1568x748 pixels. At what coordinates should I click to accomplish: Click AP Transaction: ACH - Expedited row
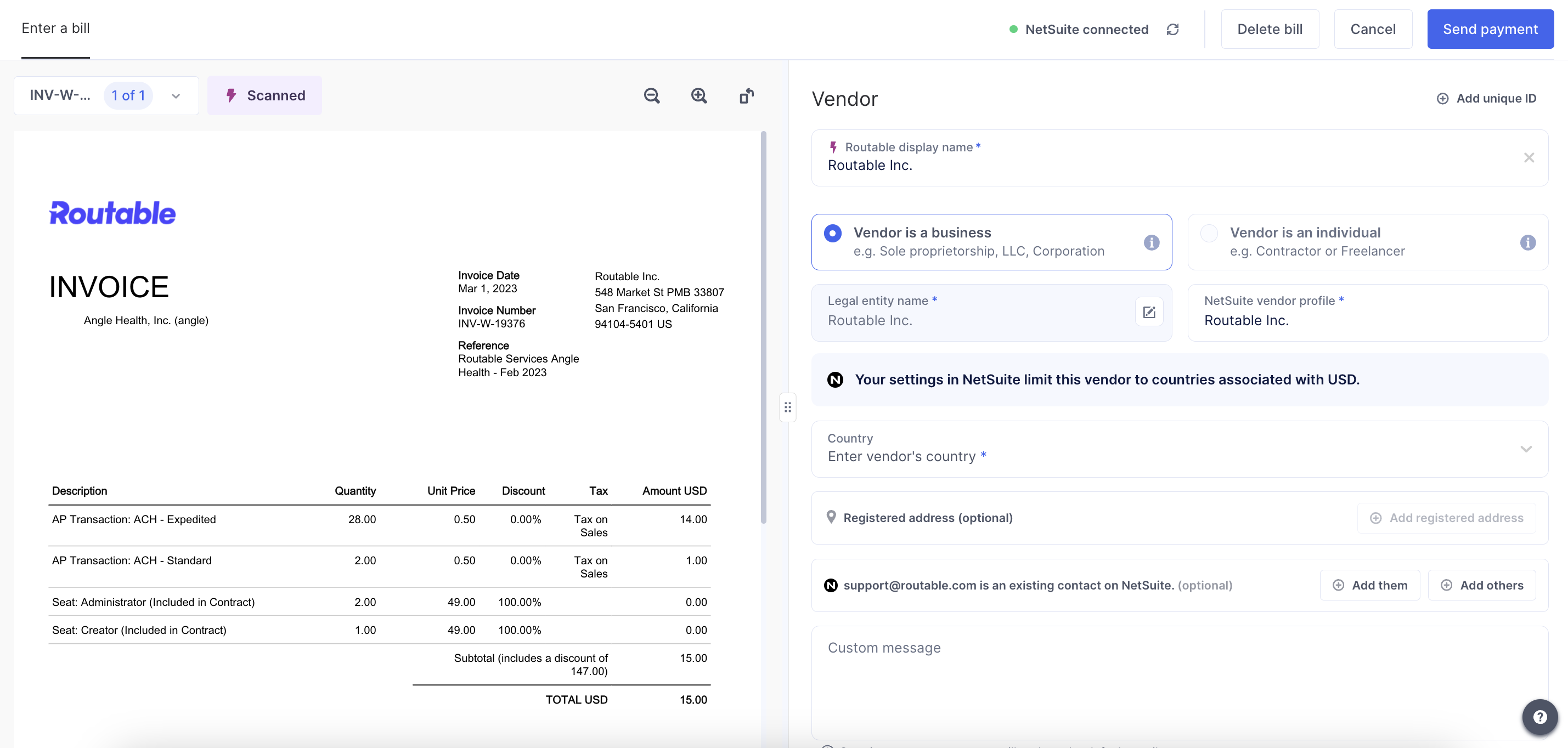pos(379,525)
